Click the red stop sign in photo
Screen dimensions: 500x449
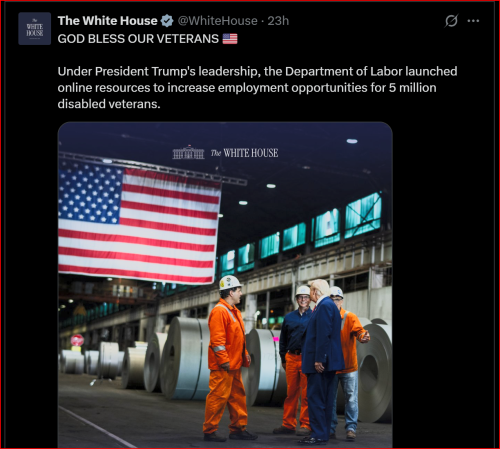77,340
